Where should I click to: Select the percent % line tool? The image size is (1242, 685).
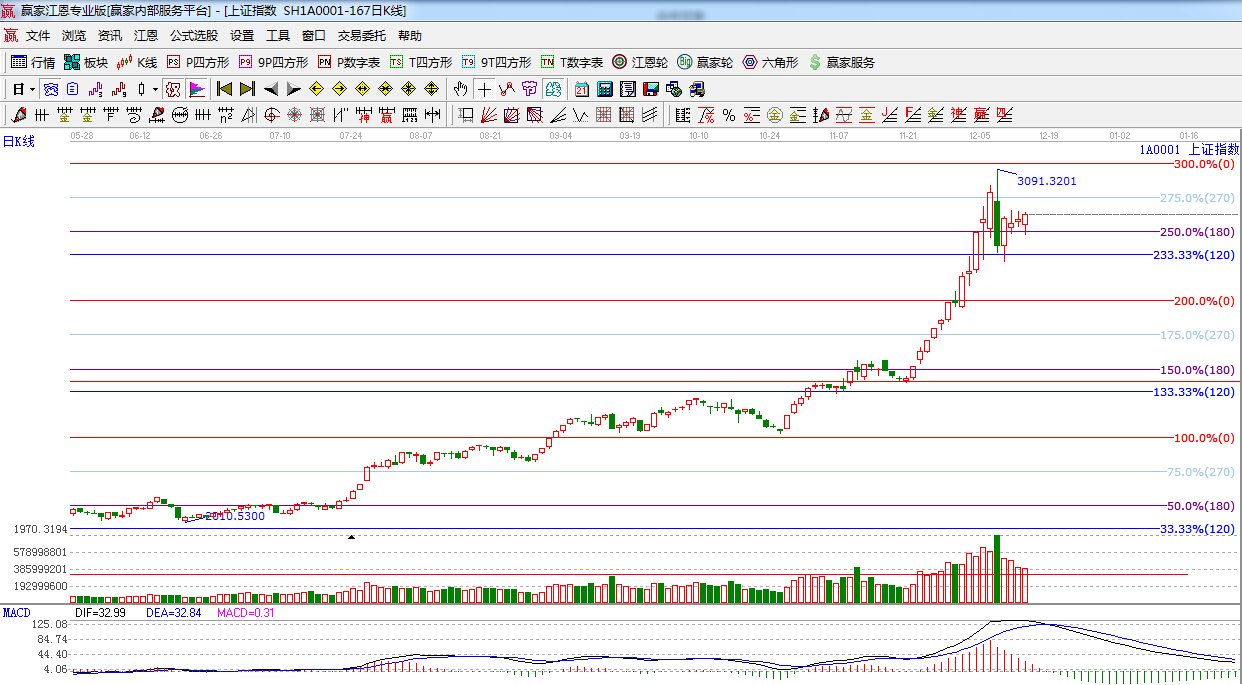(729, 115)
